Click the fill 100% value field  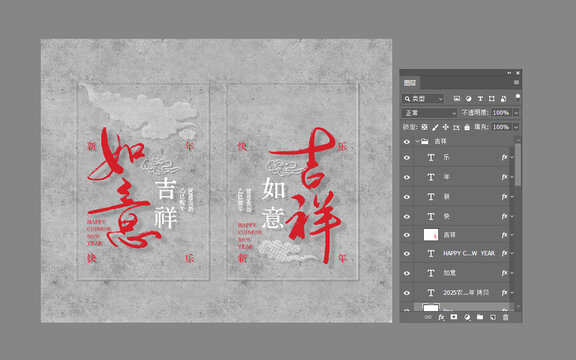pyautogui.click(x=501, y=127)
